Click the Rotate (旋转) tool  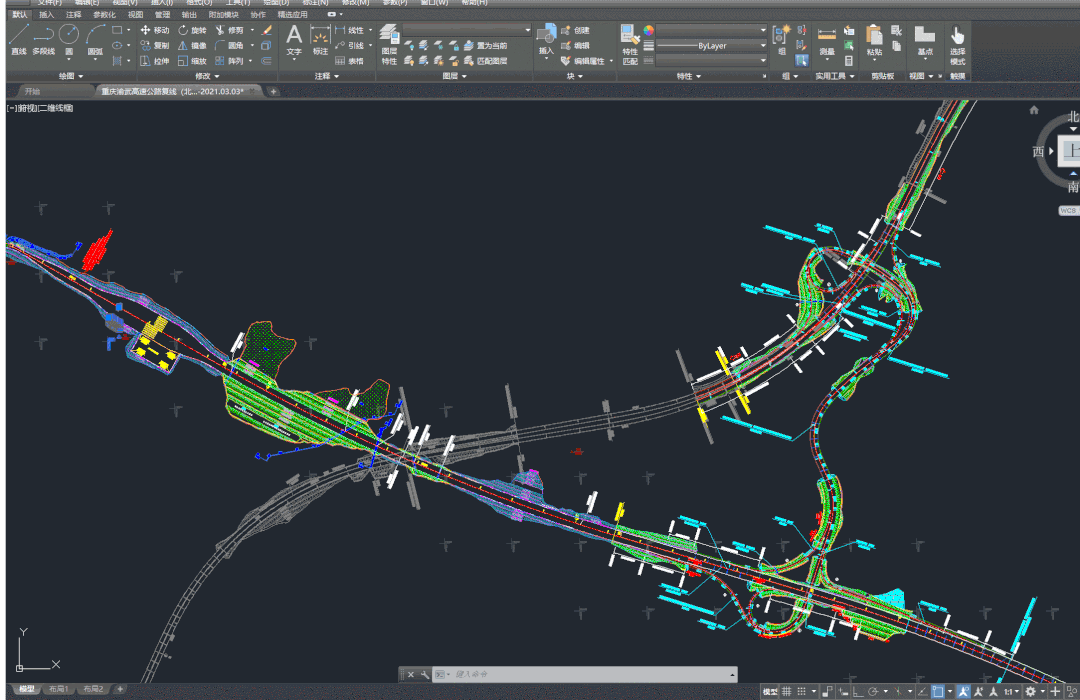(192, 30)
